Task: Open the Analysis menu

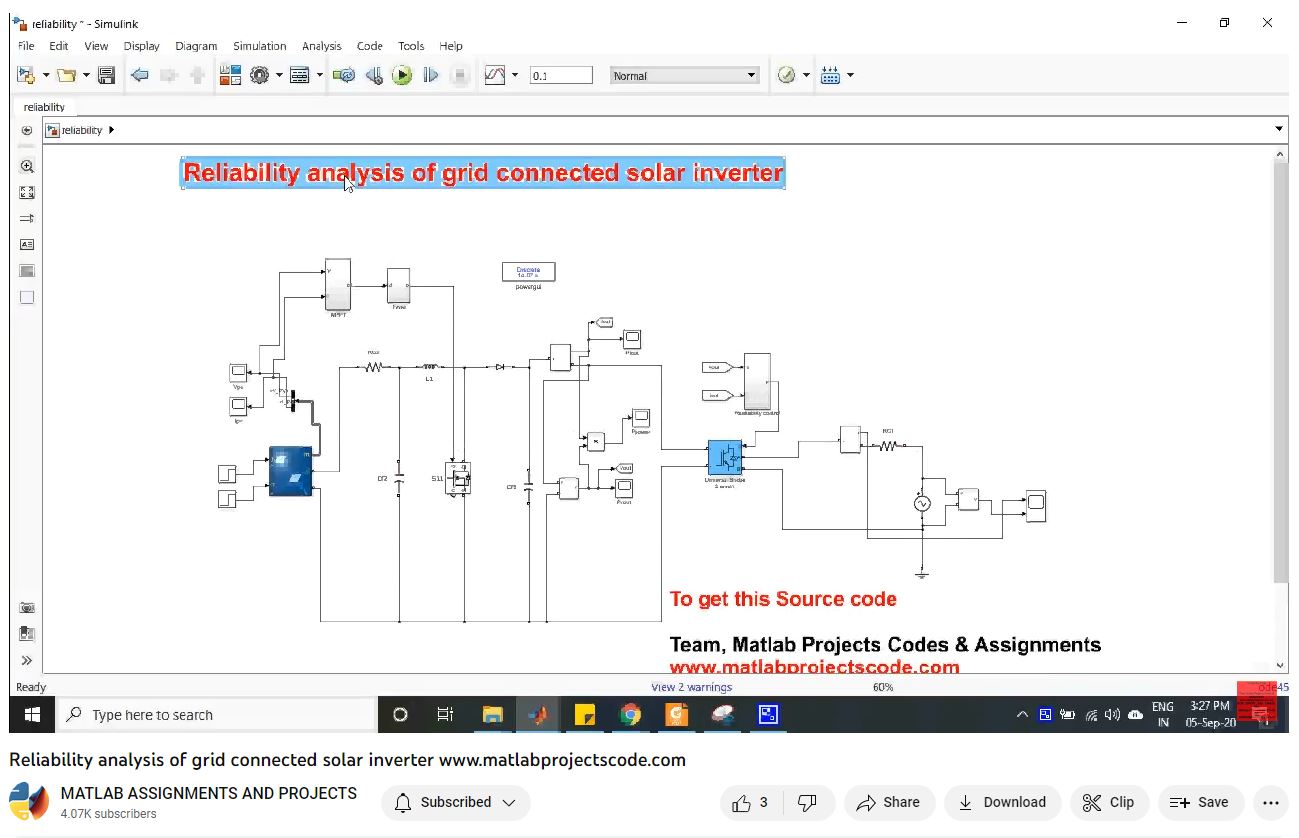Action: click(x=321, y=46)
